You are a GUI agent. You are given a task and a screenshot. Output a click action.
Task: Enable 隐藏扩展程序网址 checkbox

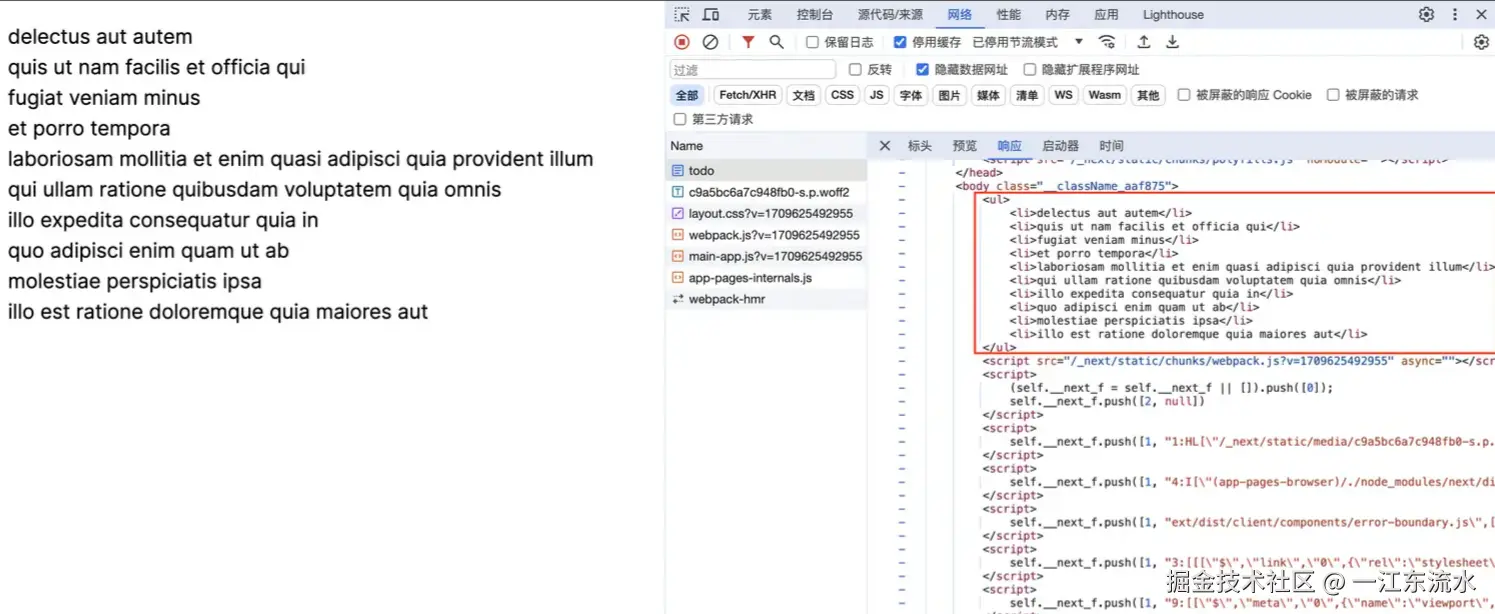(1029, 70)
